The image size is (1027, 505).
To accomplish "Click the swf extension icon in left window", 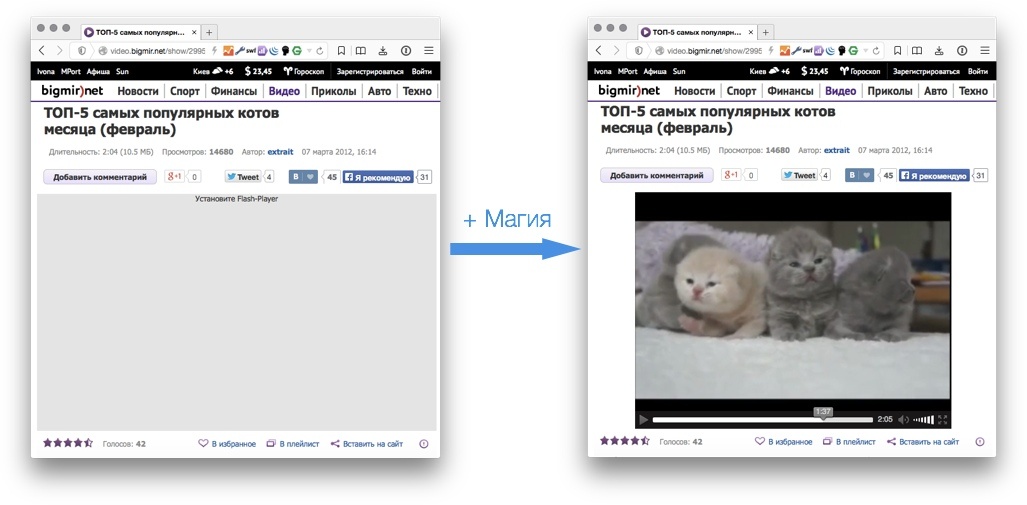I will (x=251, y=50).
